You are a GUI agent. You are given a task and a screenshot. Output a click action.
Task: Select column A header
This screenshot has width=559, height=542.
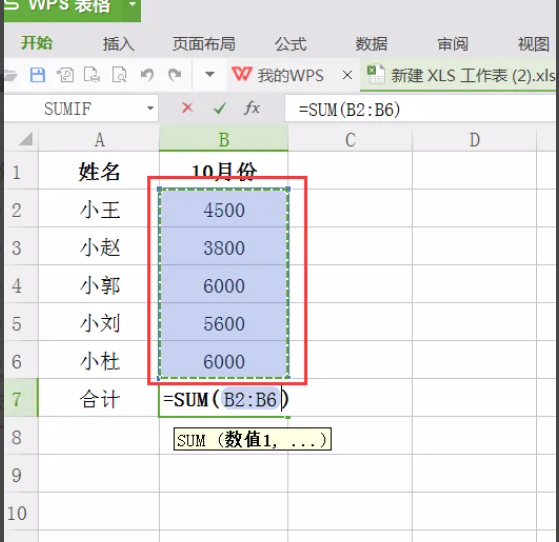click(99, 140)
